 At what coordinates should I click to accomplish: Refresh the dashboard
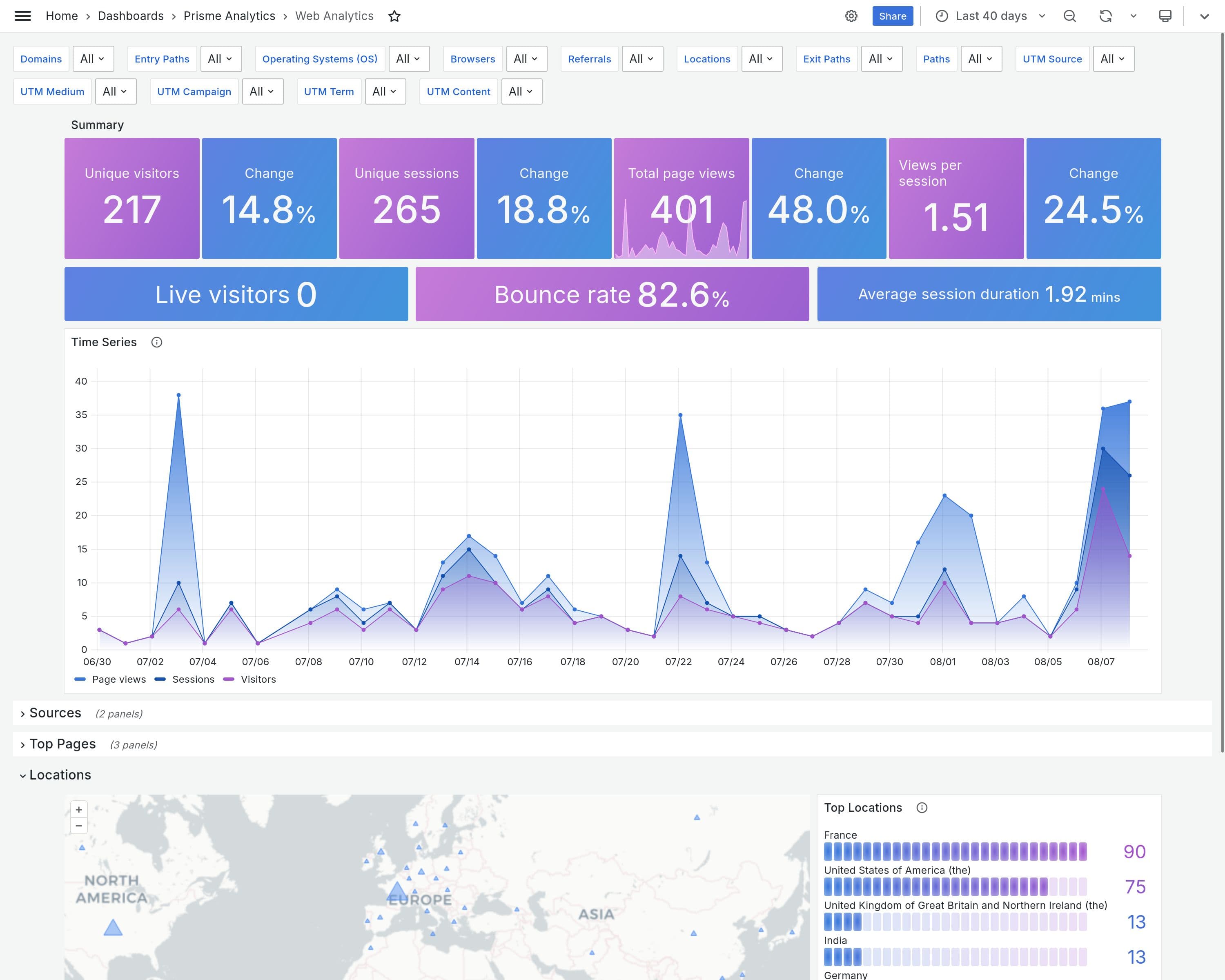(x=1105, y=16)
